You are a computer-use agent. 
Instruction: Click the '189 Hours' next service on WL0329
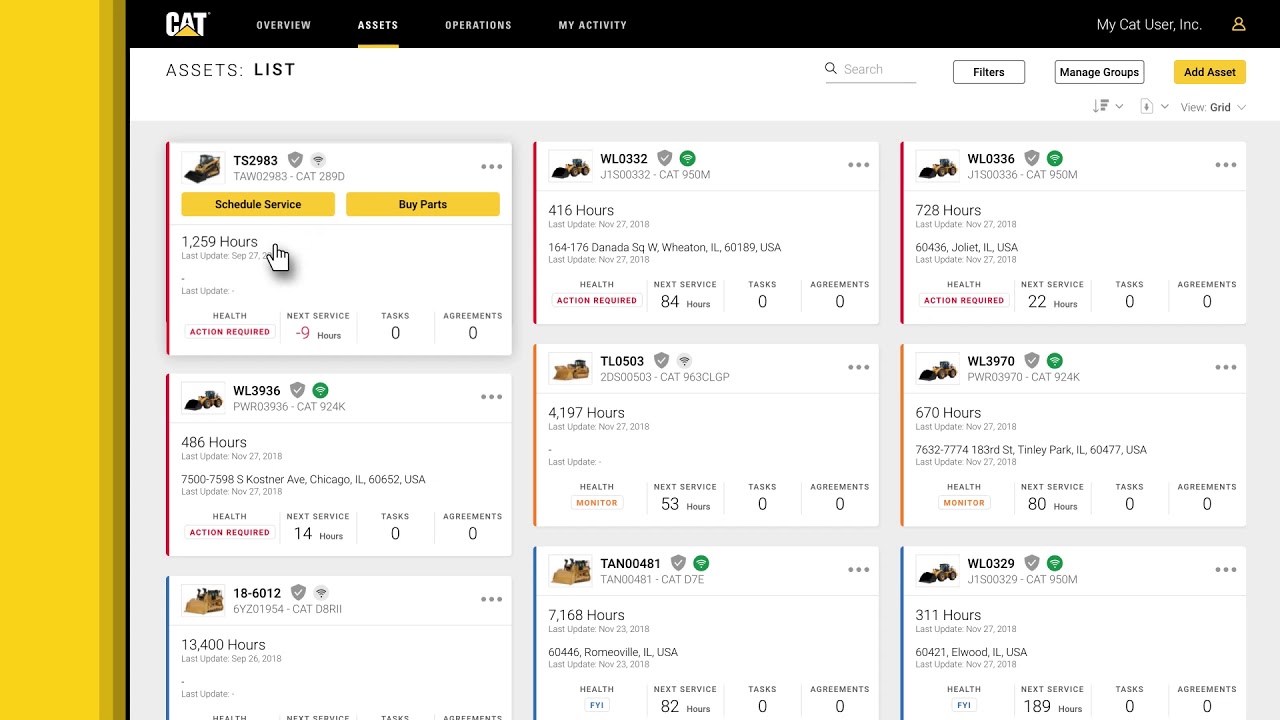tap(1052, 707)
